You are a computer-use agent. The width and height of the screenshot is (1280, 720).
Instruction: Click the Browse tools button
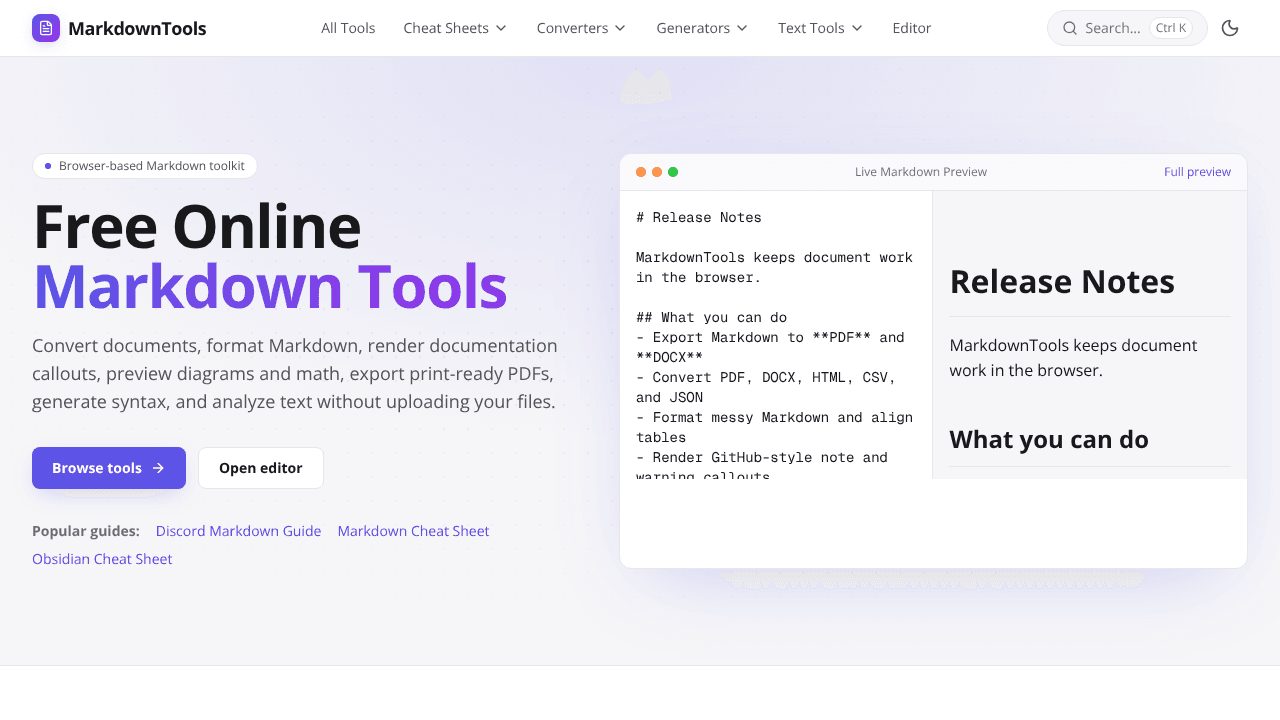click(109, 468)
